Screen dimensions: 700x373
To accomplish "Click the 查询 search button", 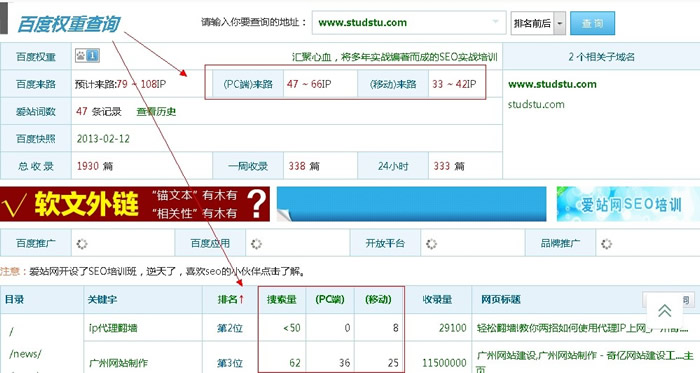I will click(x=592, y=23).
